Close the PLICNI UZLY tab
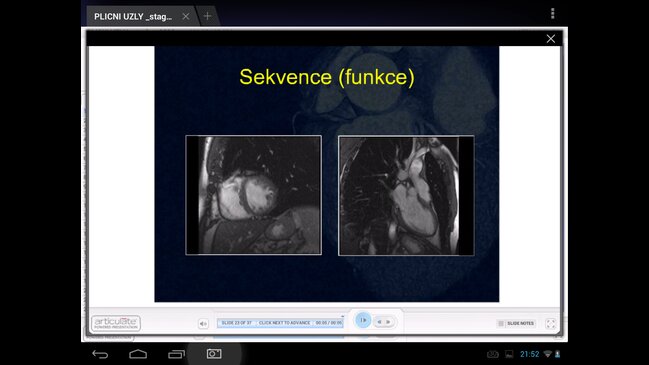Image resolution: width=649 pixels, height=365 pixels. (186, 16)
